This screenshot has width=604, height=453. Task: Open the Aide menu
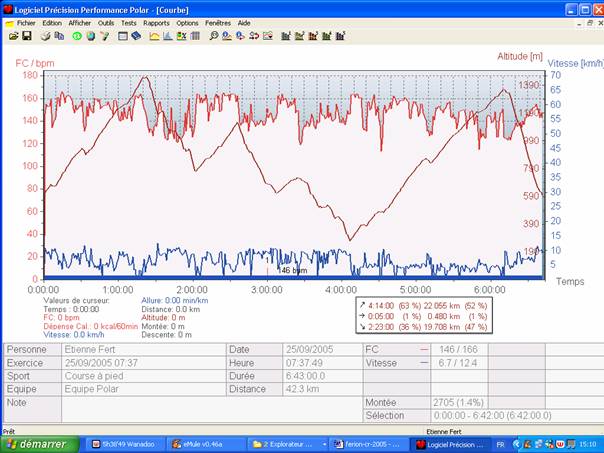(244, 22)
